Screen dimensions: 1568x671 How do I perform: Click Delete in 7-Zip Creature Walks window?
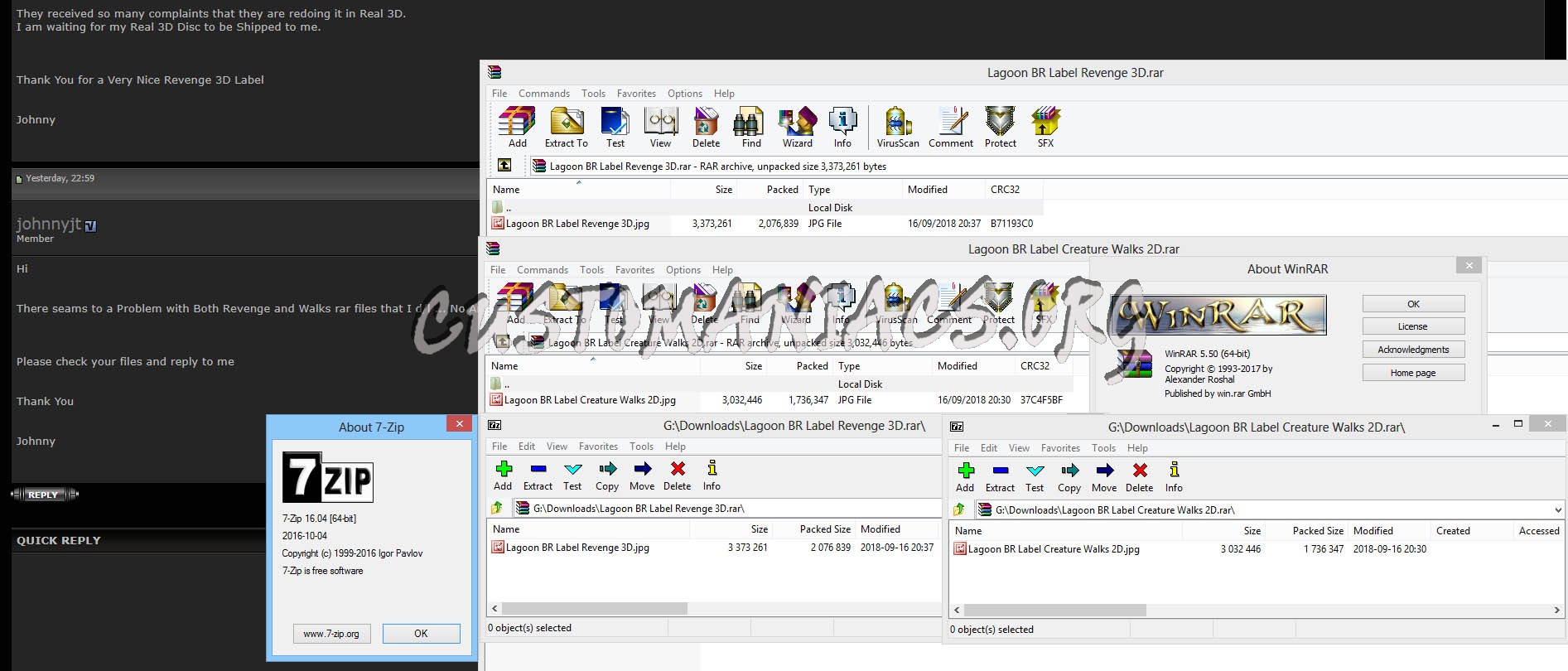click(x=1139, y=477)
